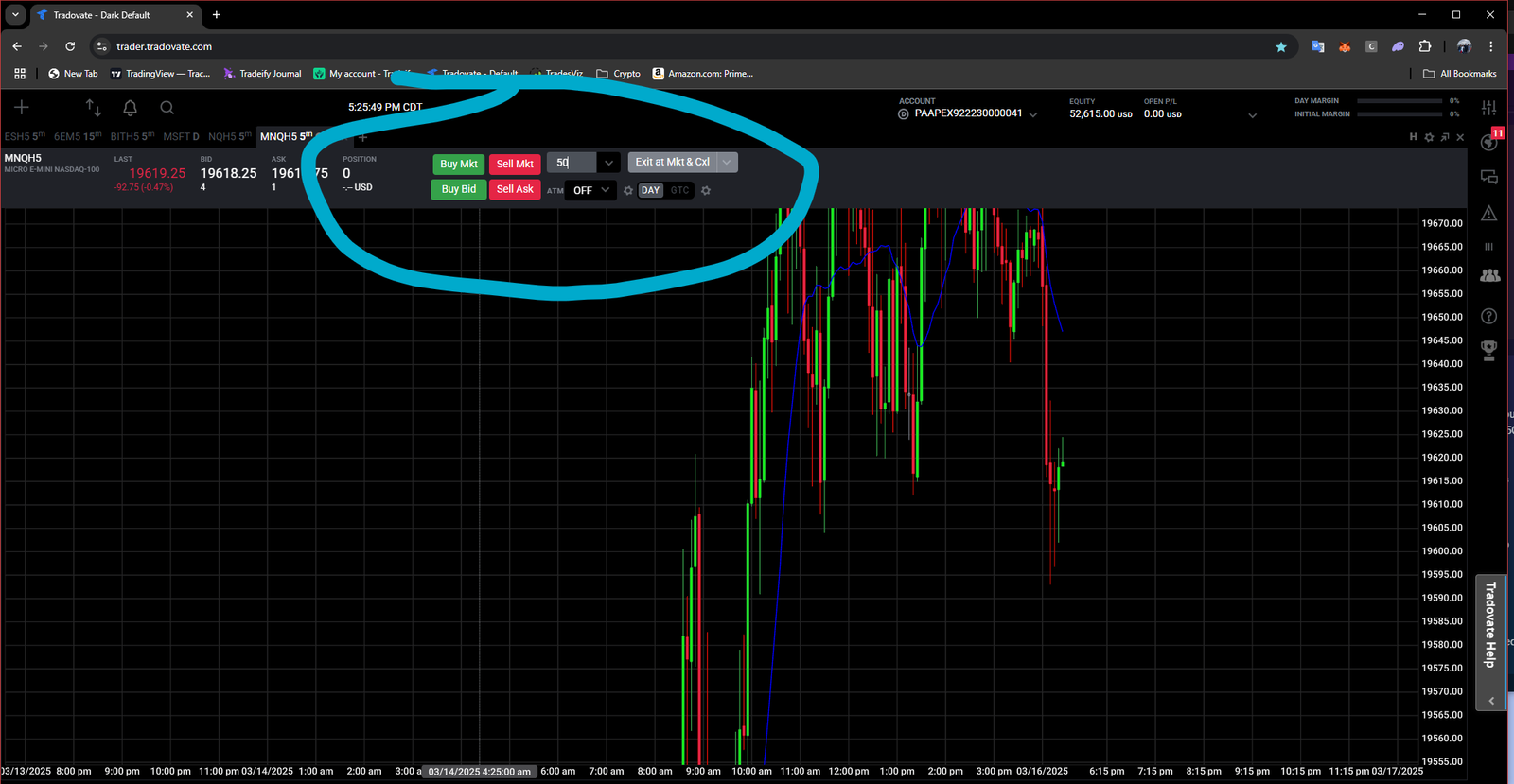Open the ATM OFF dropdown
1514x784 pixels.
click(x=590, y=190)
